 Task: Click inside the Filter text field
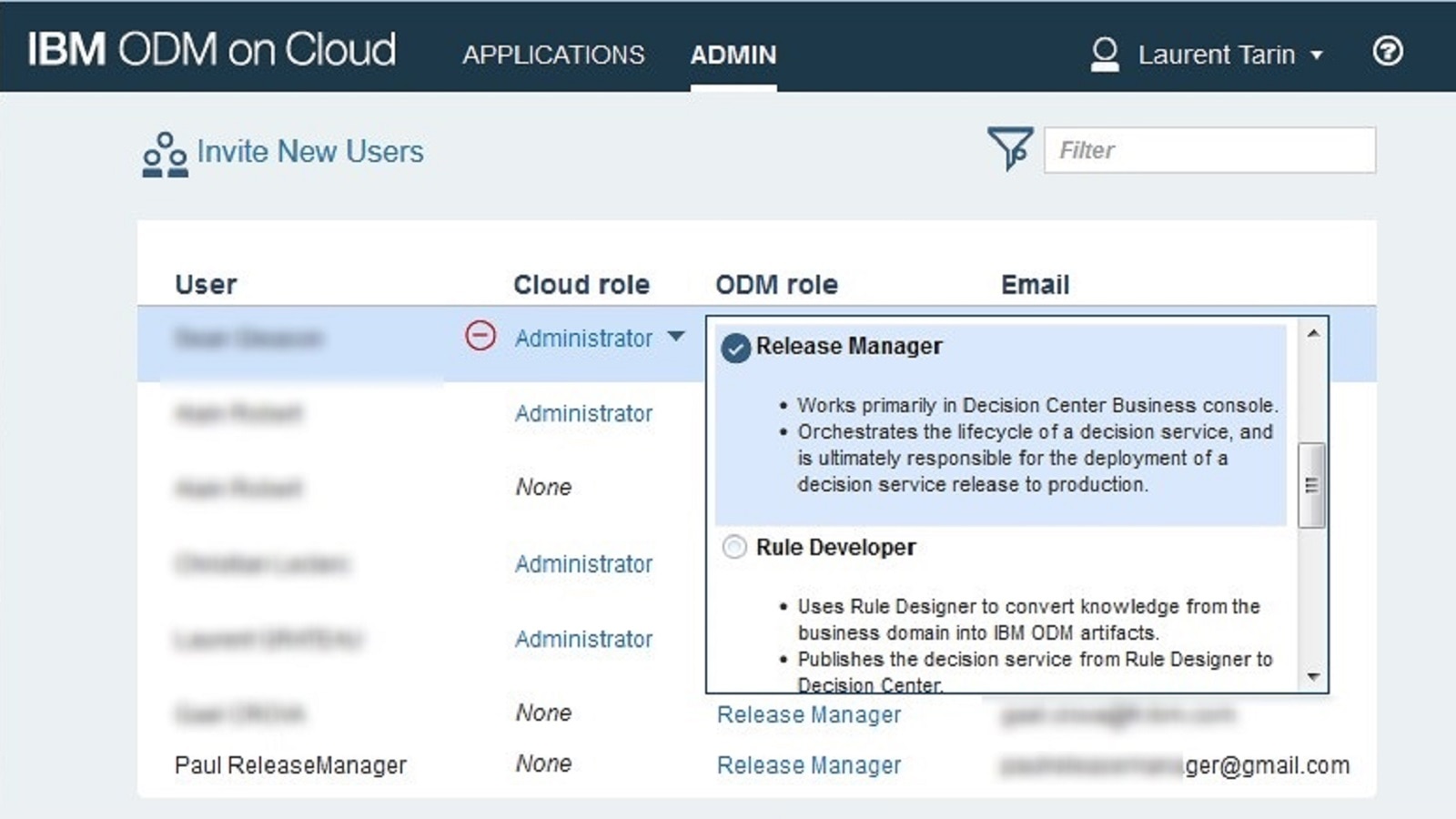coord(1208,150)
